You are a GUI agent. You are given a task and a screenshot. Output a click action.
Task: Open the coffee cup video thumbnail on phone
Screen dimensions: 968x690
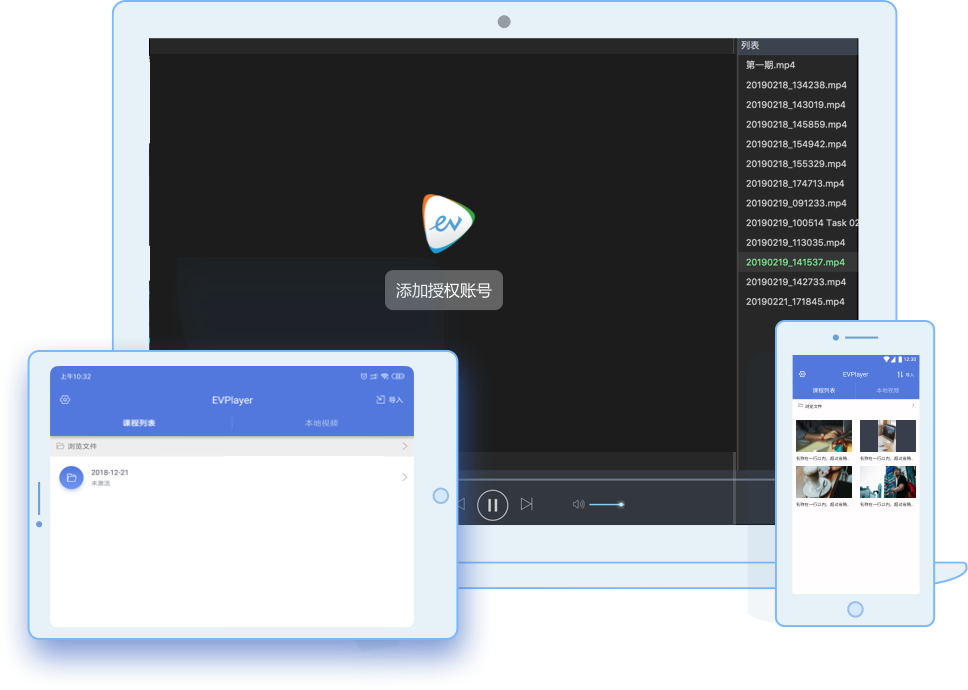824,482
